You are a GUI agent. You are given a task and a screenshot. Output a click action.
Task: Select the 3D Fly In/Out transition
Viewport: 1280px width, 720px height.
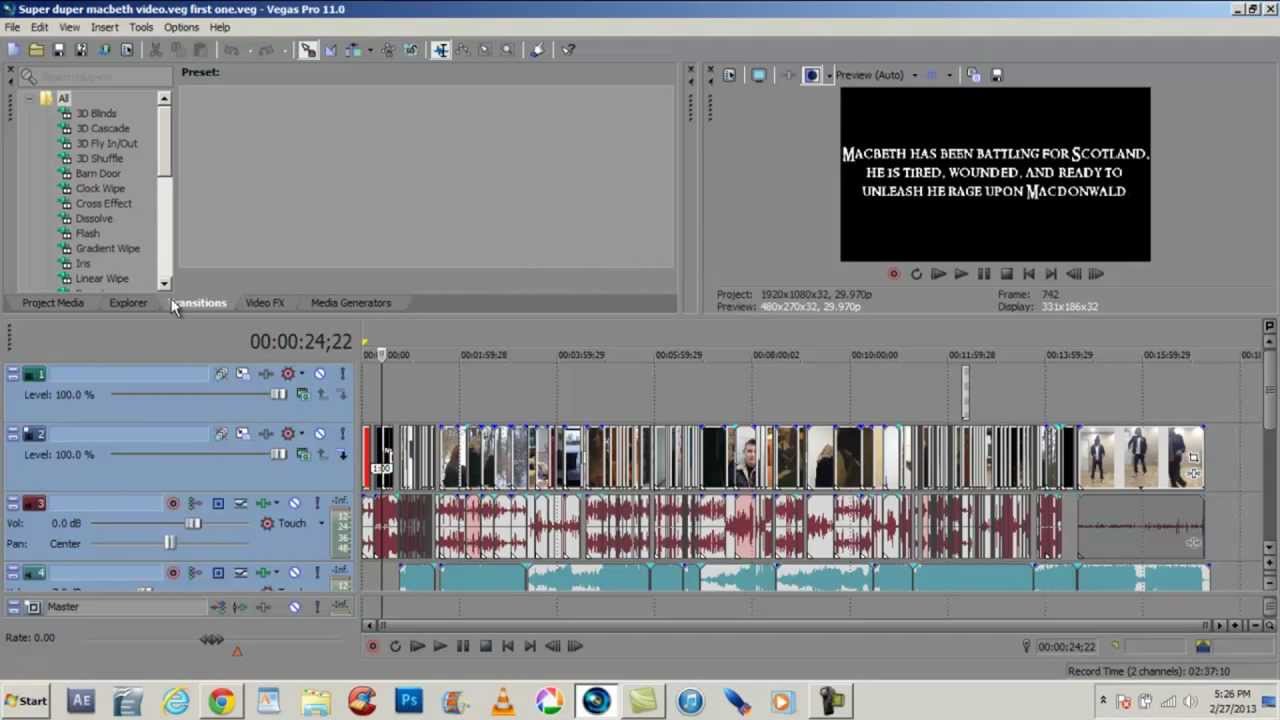tap(107, 143)
